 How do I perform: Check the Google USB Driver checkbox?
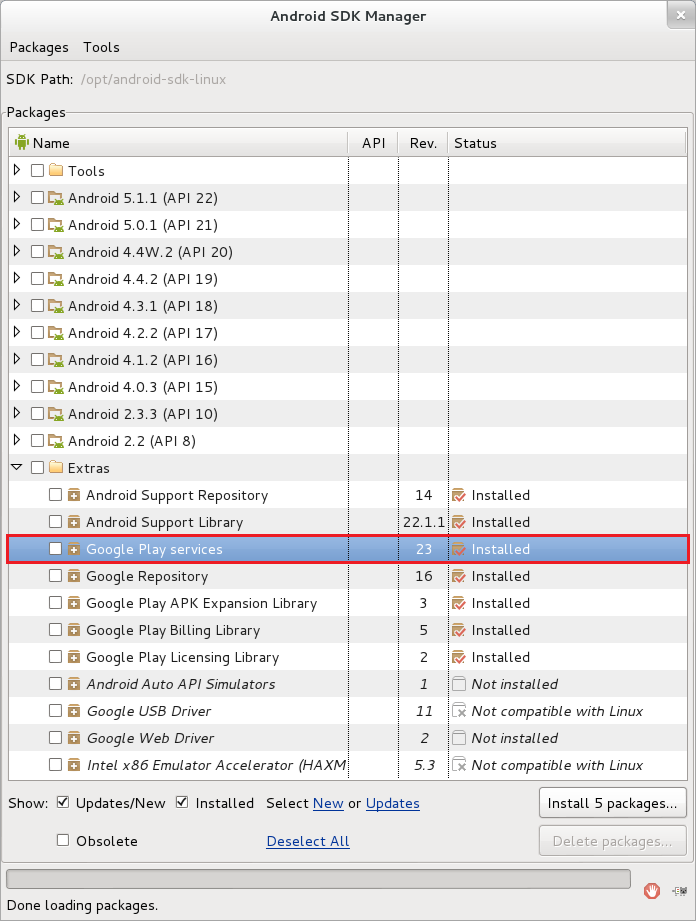pos(55,711)
